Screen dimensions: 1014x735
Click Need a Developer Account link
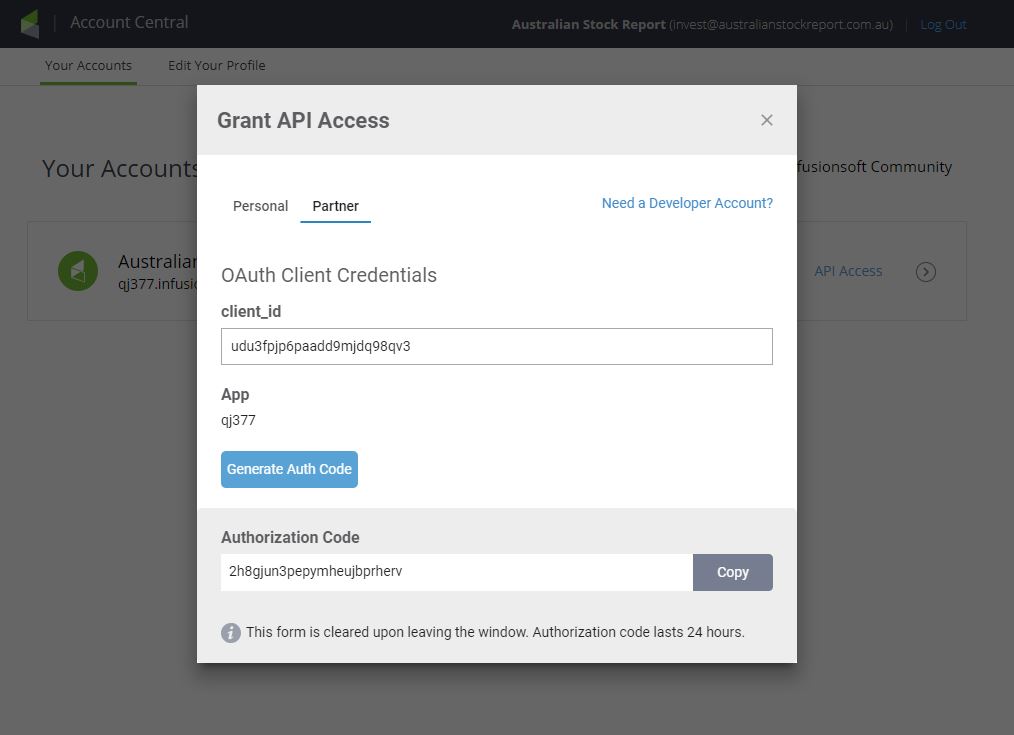[x=687, y=203]
